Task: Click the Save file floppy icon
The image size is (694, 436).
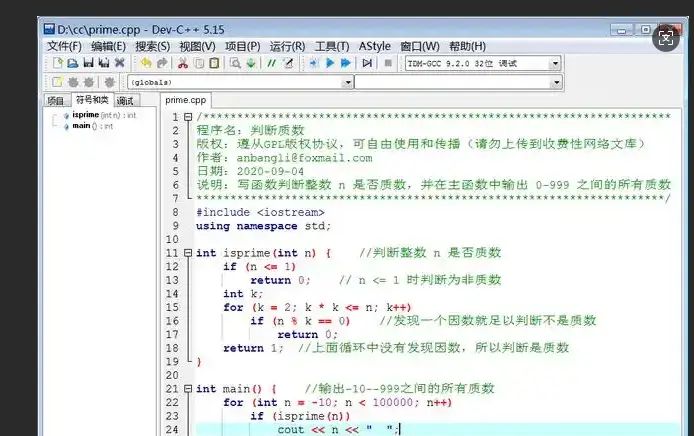Action: (89, 63)
